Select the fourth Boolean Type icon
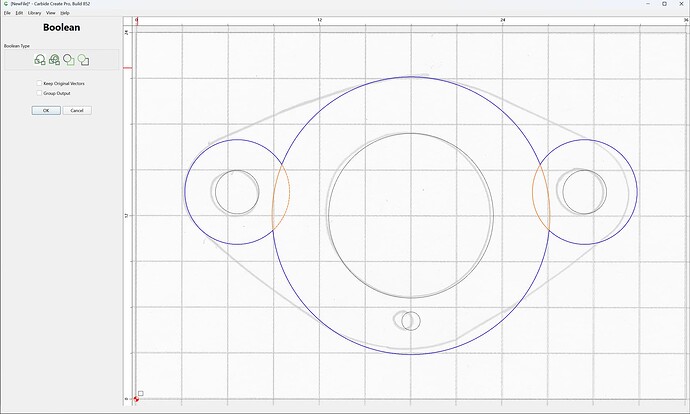Viewport: 690px width, 414px height. pos(83,60)
